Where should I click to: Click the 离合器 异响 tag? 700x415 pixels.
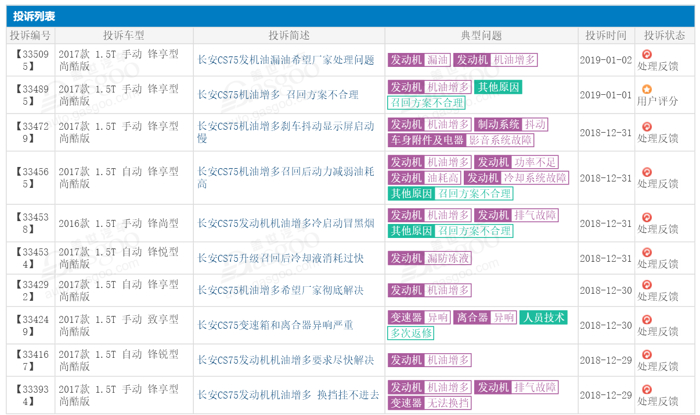[485, 318]
